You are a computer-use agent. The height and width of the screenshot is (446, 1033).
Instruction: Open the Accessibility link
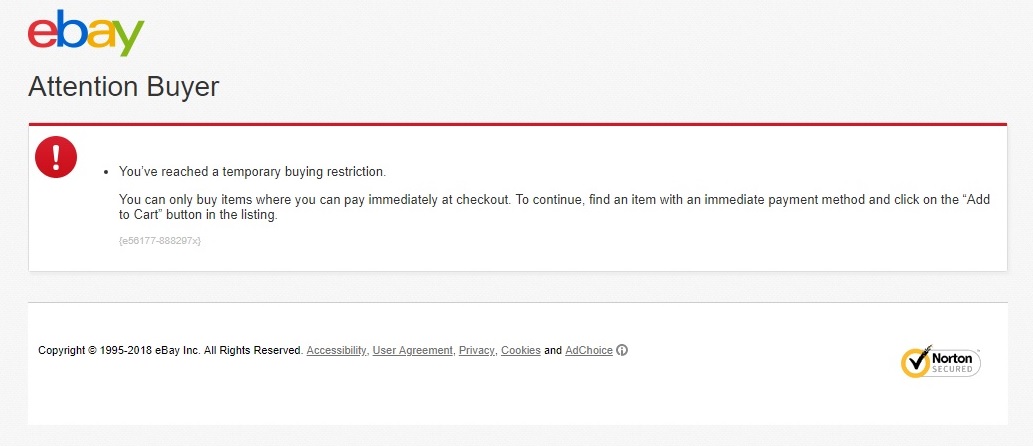[336, 351]
